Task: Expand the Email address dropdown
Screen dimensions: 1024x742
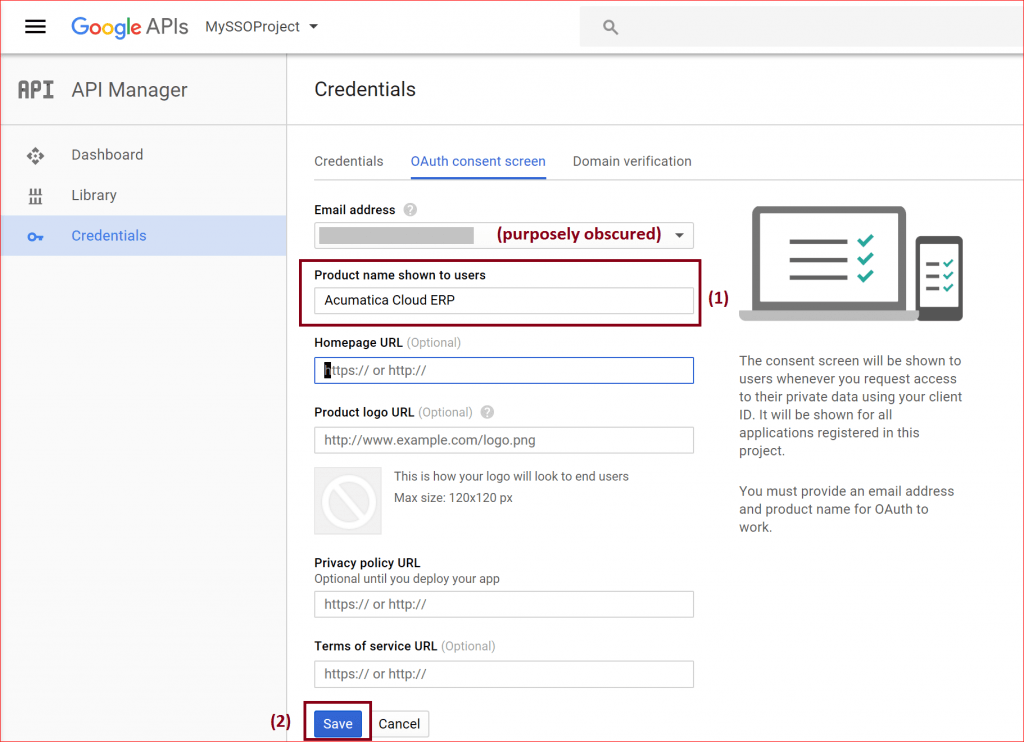Action: tap(679, 235)
